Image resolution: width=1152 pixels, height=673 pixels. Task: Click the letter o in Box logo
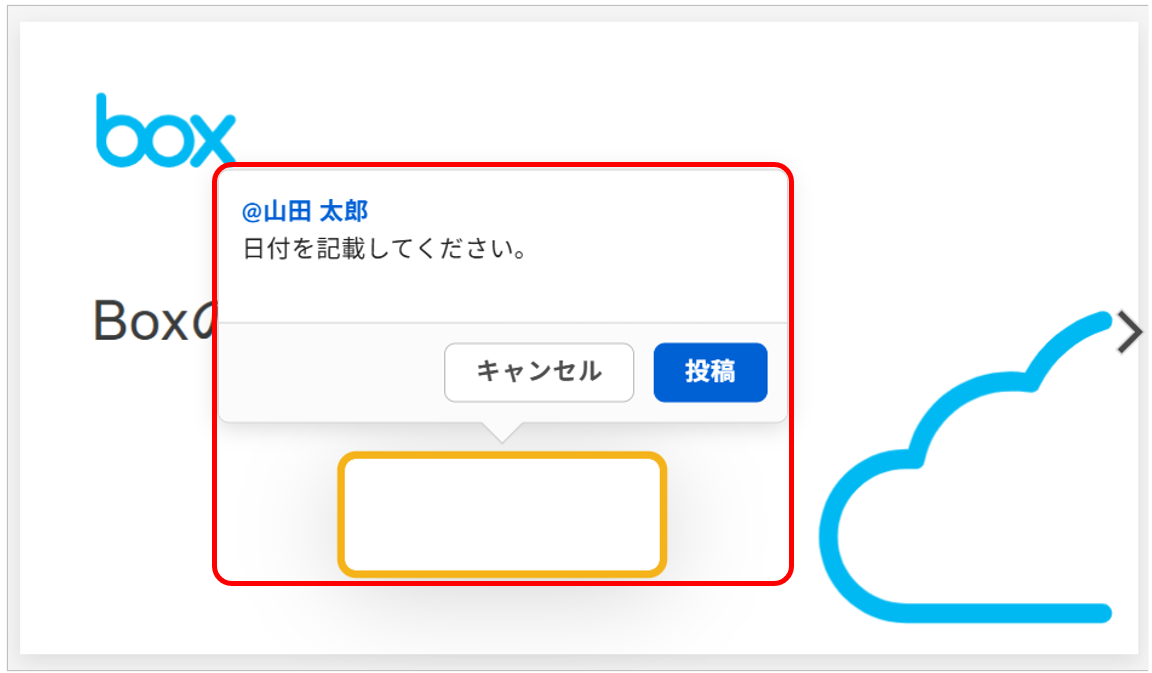click(x=163, y=141)
